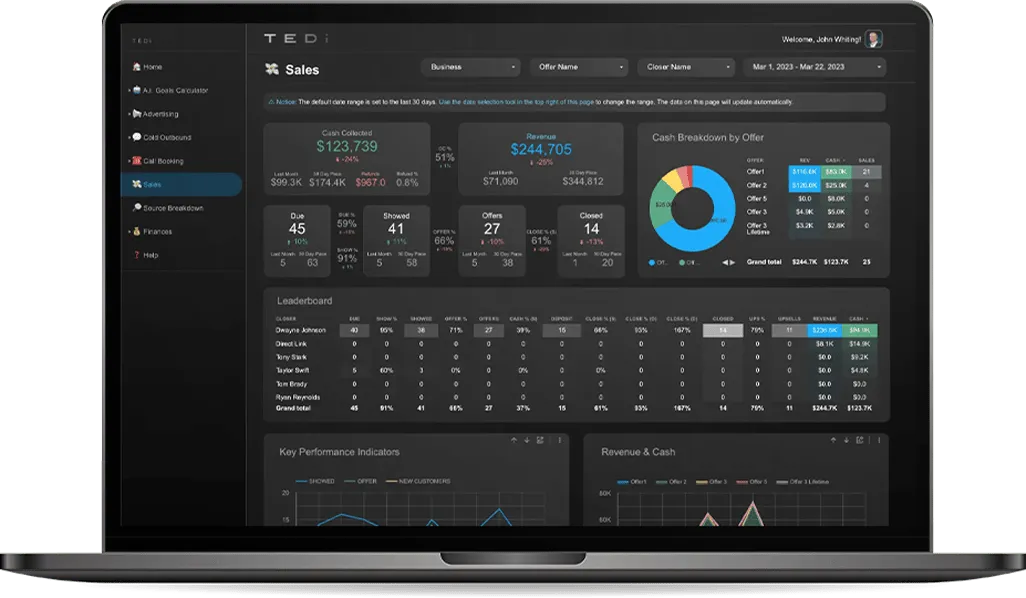Image resolution: width=1026 pixels, height=598 pixels.
Task: Toggle Offer 2 series in Revenue & Cash legend
Action: click(x=671, y=482)
